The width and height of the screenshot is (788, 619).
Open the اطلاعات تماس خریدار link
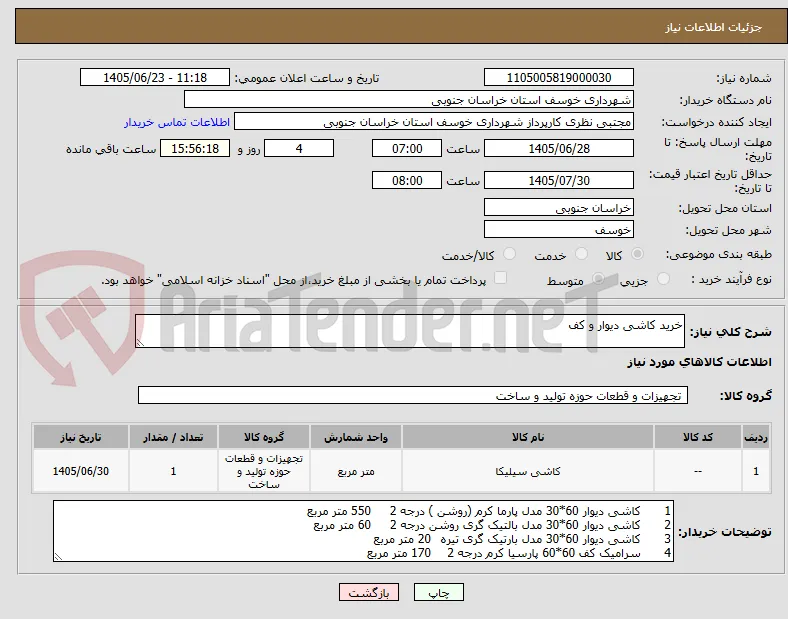[x=177, y=122]
